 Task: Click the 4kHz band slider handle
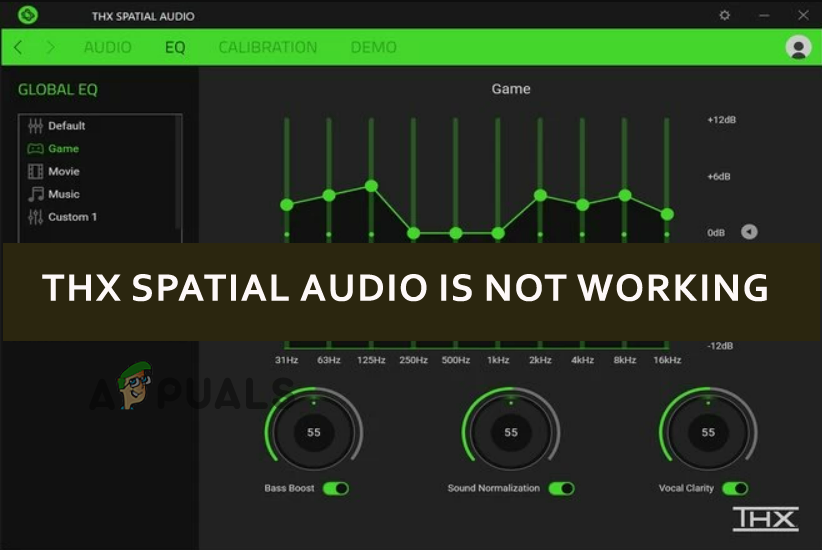[x=582, y=204]
